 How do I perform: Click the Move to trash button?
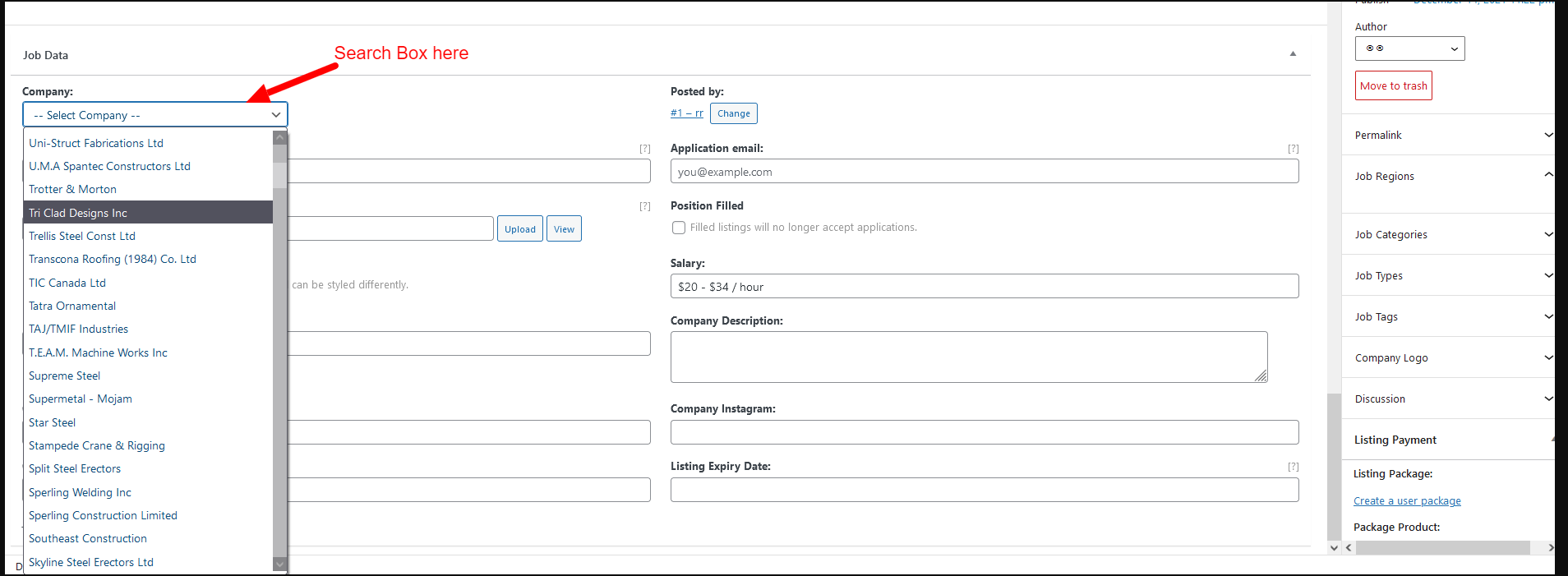(1393, 86)
